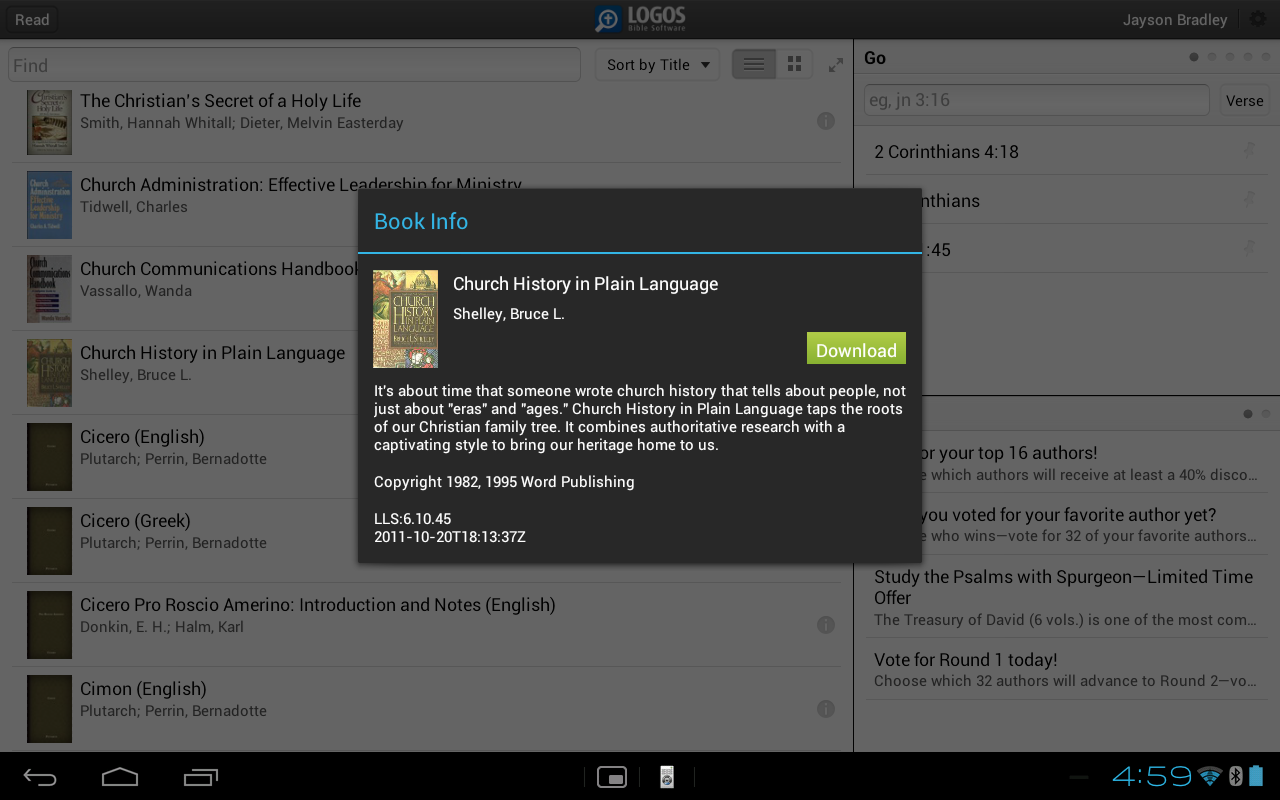Click the Find search field
This screenshot has width=1280, height=800.
[x=294, y=65]
